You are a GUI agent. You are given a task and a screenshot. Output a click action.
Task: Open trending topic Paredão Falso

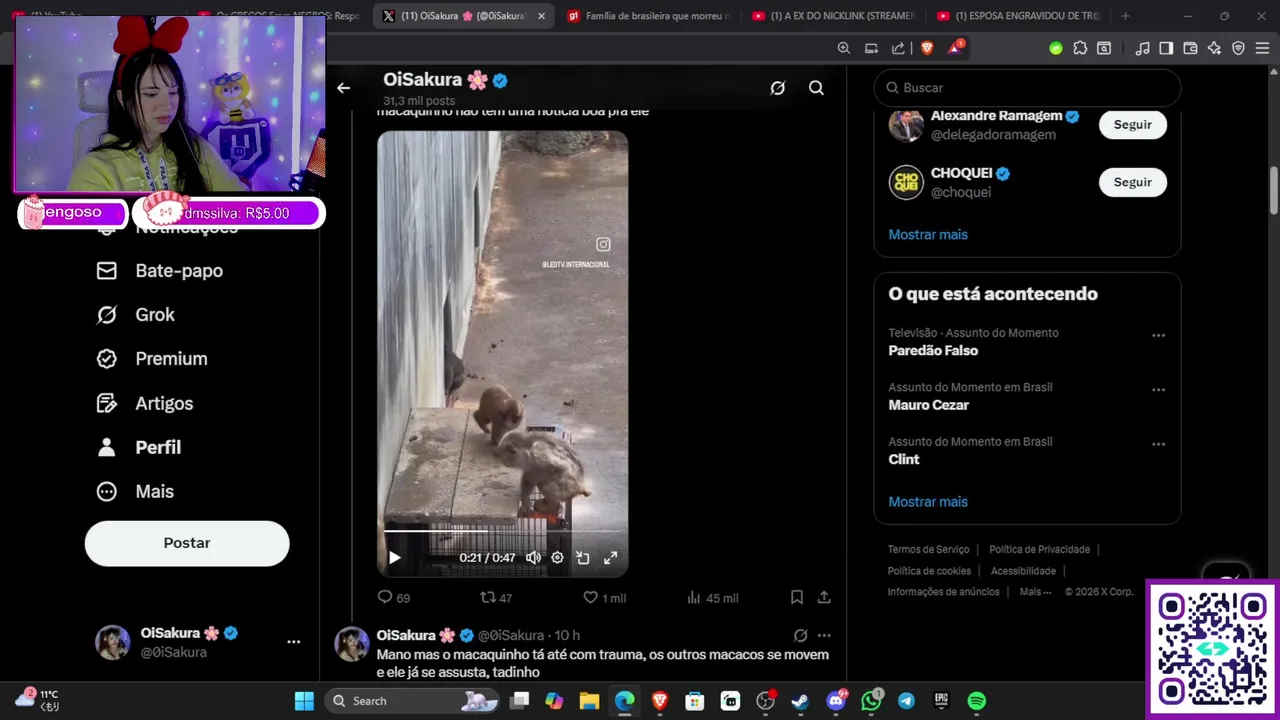933,351
